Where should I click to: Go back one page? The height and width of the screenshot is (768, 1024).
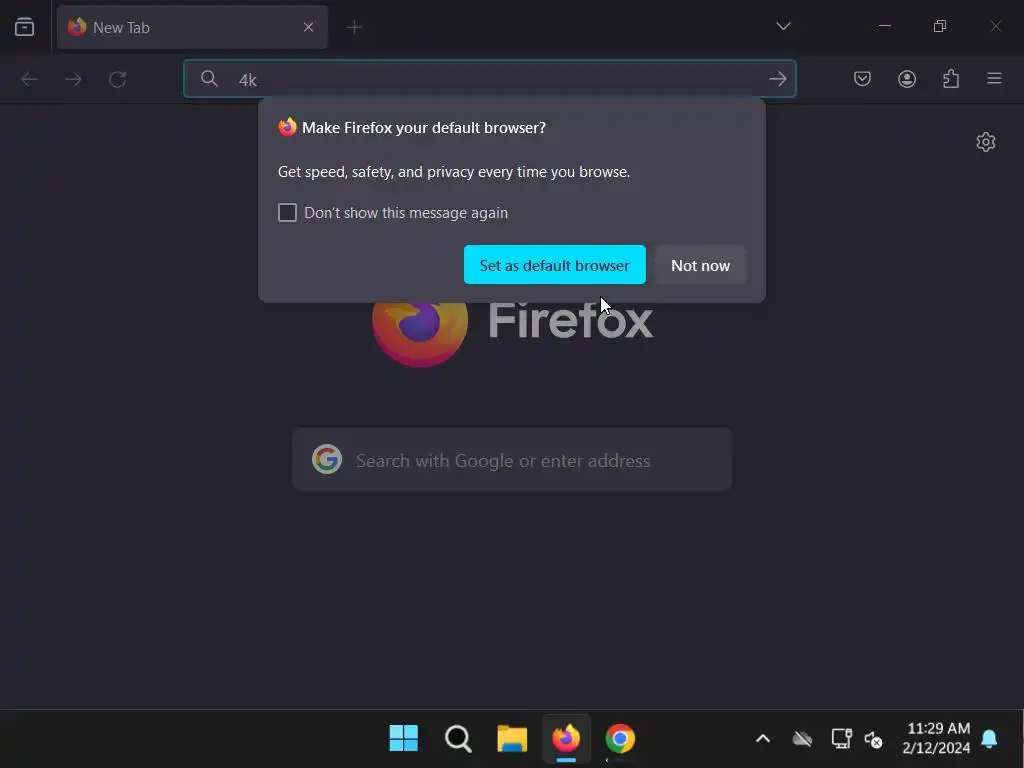pyautogui.click(x=29, y=79)
